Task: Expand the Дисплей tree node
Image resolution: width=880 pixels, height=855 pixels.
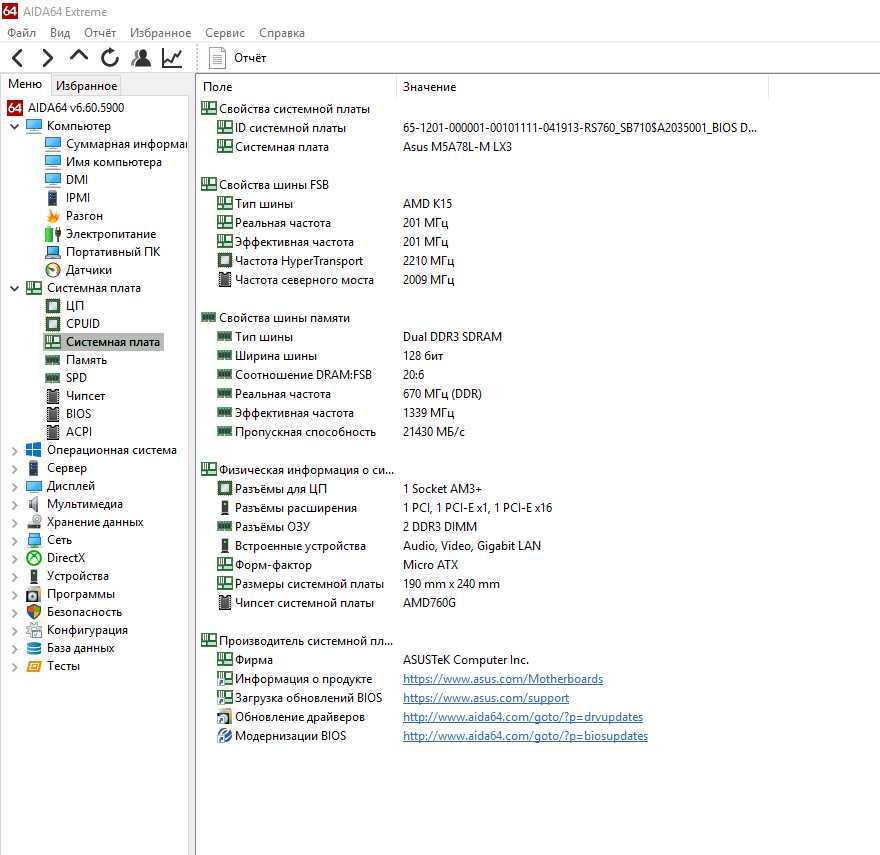Action: 15,486
